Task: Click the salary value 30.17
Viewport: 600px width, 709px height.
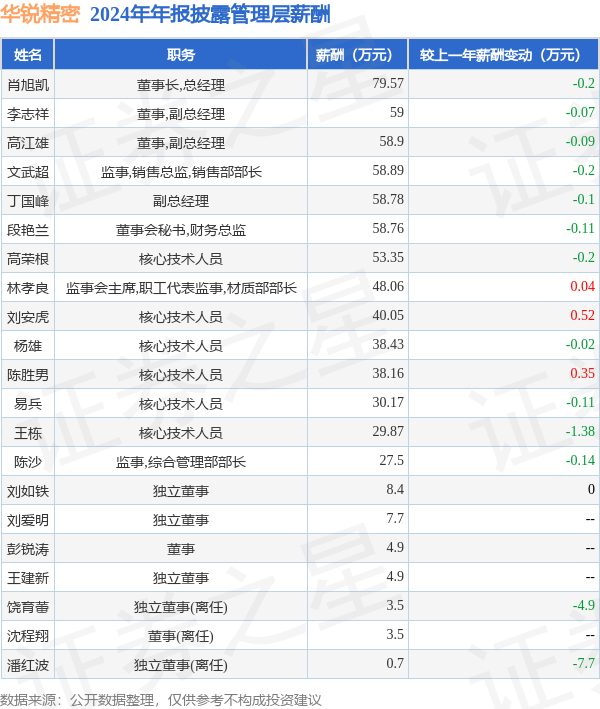Action: (388, 402)
